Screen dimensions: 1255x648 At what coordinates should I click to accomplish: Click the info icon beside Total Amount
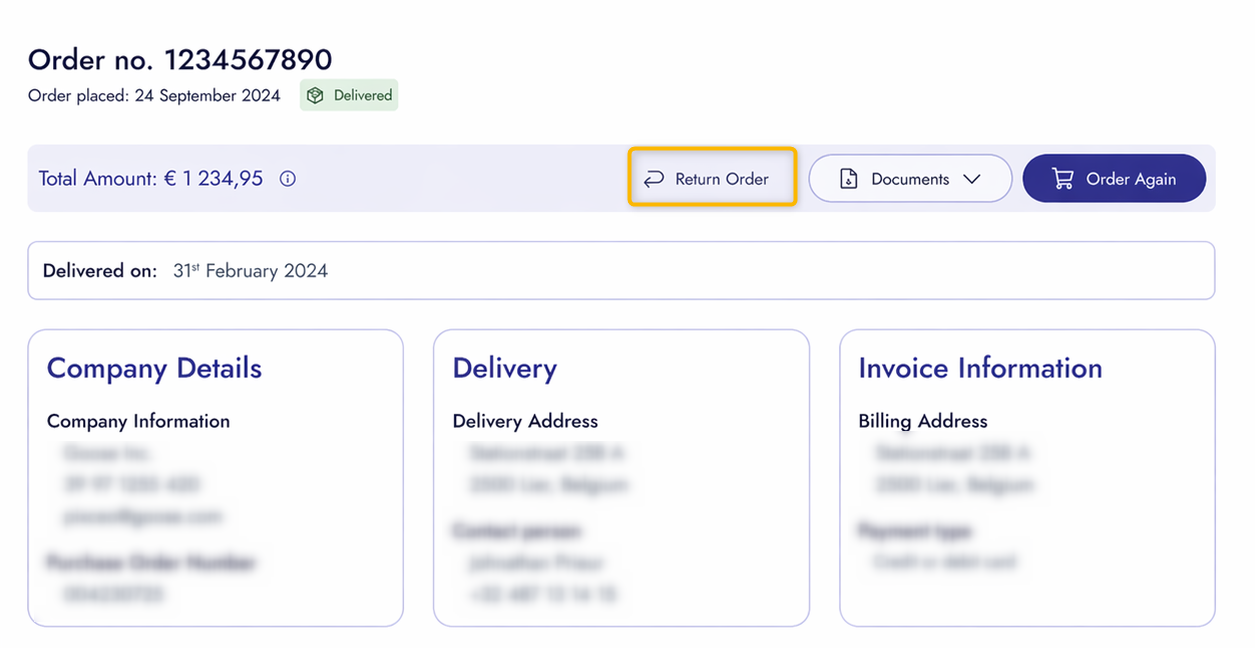288,179
